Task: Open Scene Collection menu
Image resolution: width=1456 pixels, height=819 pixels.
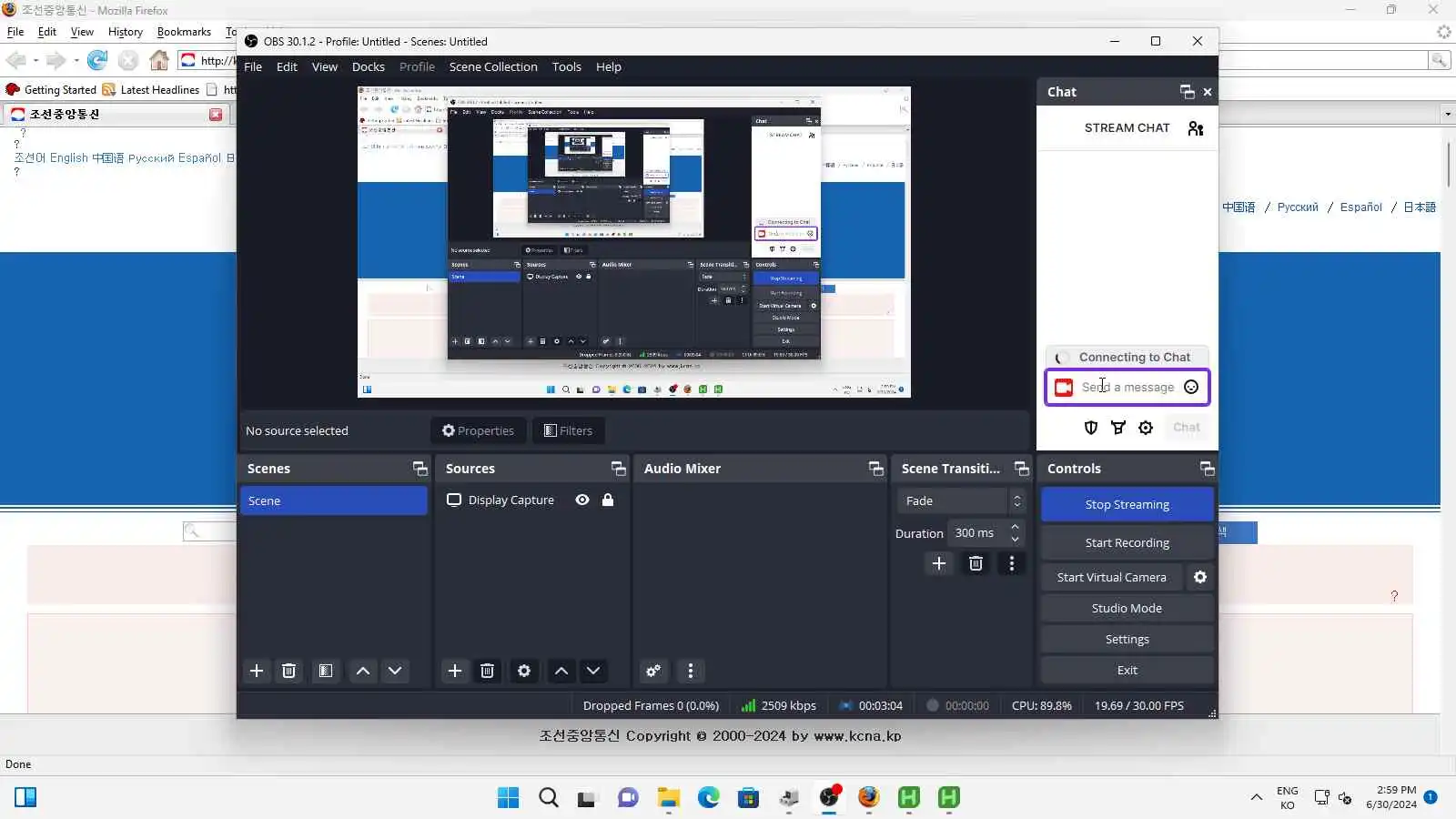Action: [x=493, y=66]
